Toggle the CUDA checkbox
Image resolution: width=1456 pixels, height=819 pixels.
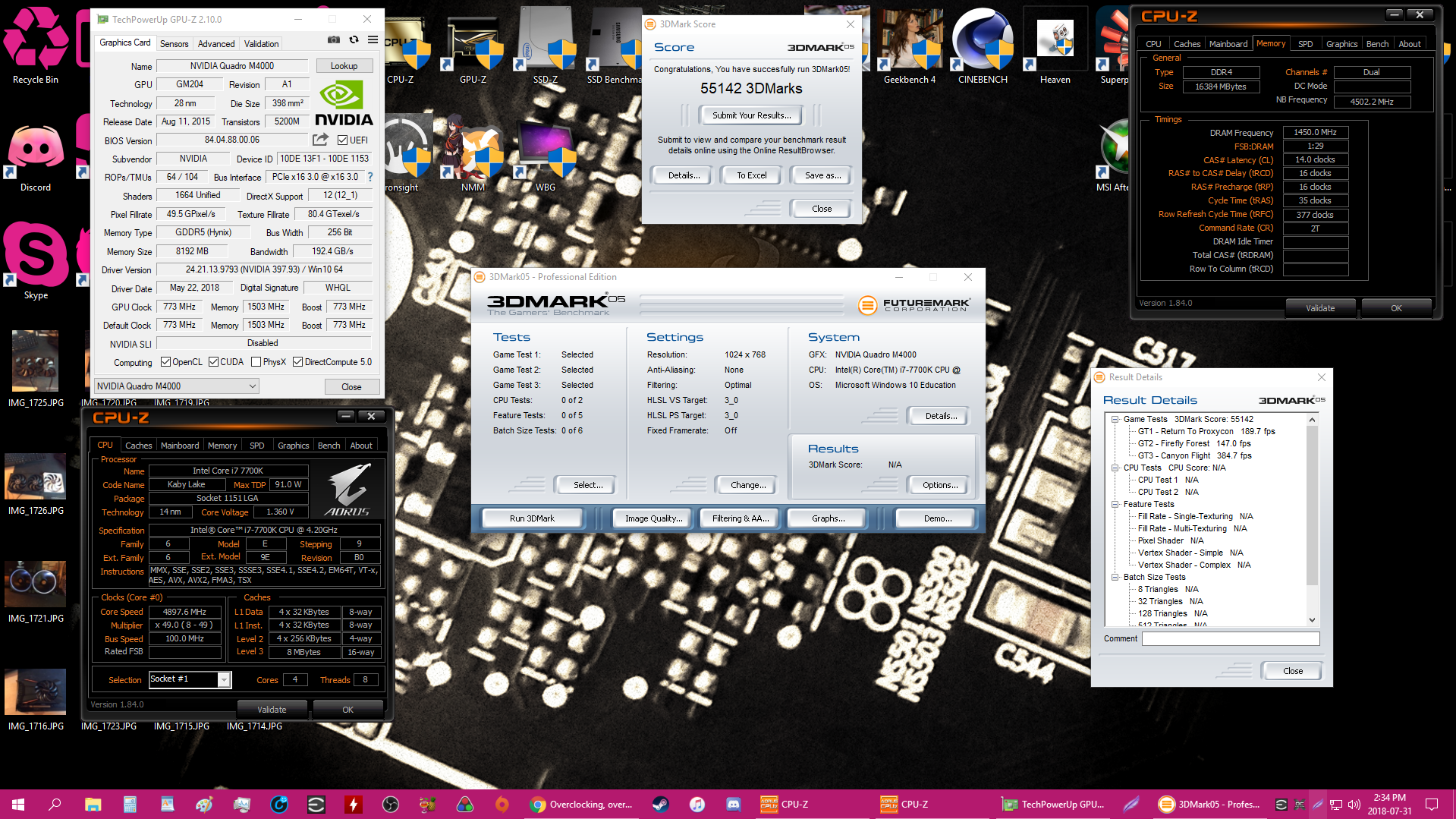coord(213,362)
